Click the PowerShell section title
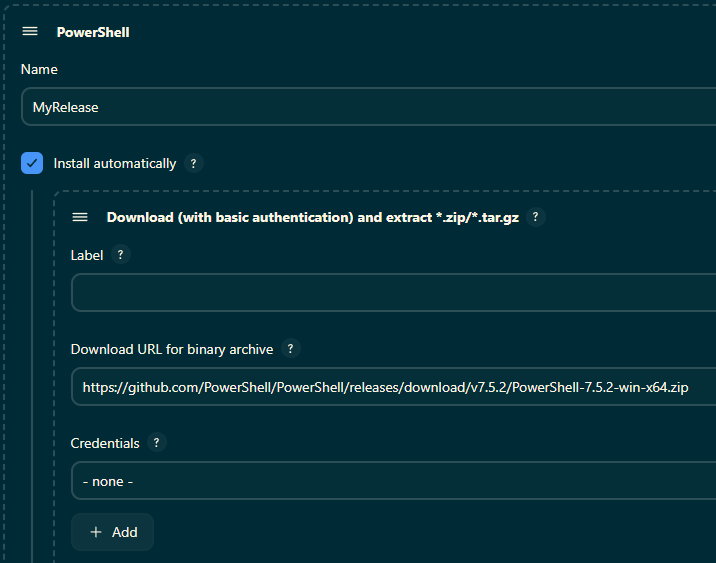The width and height of the screenshot is (716, 563). coord(93,32)
